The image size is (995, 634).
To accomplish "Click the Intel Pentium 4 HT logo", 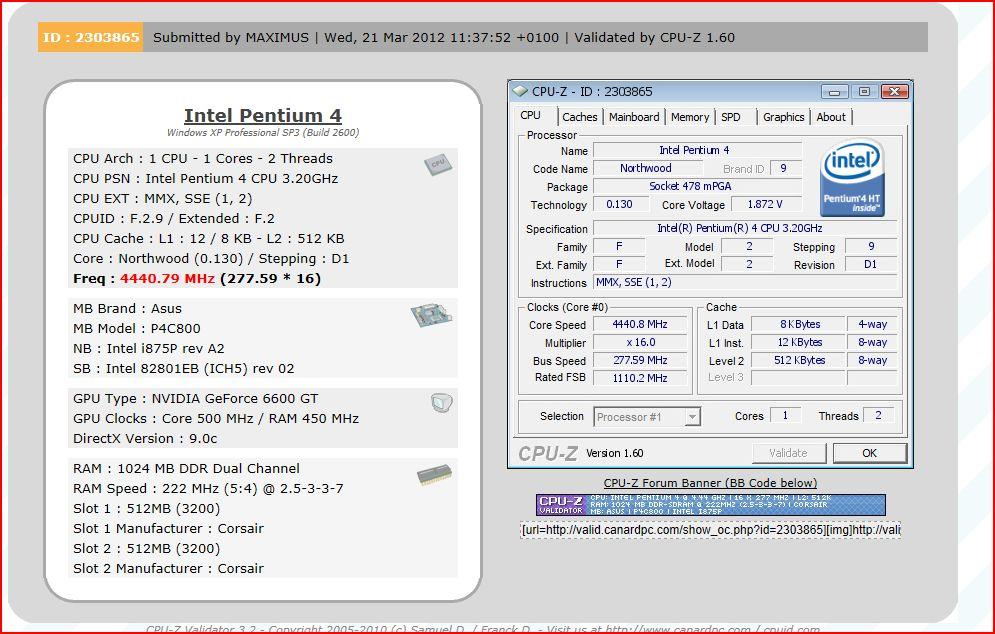I will point(852,178).
